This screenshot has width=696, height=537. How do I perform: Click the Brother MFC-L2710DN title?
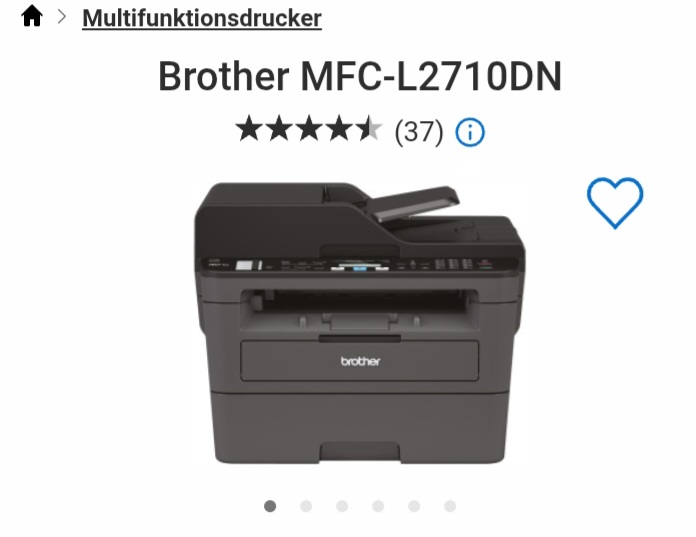(360, 76)
